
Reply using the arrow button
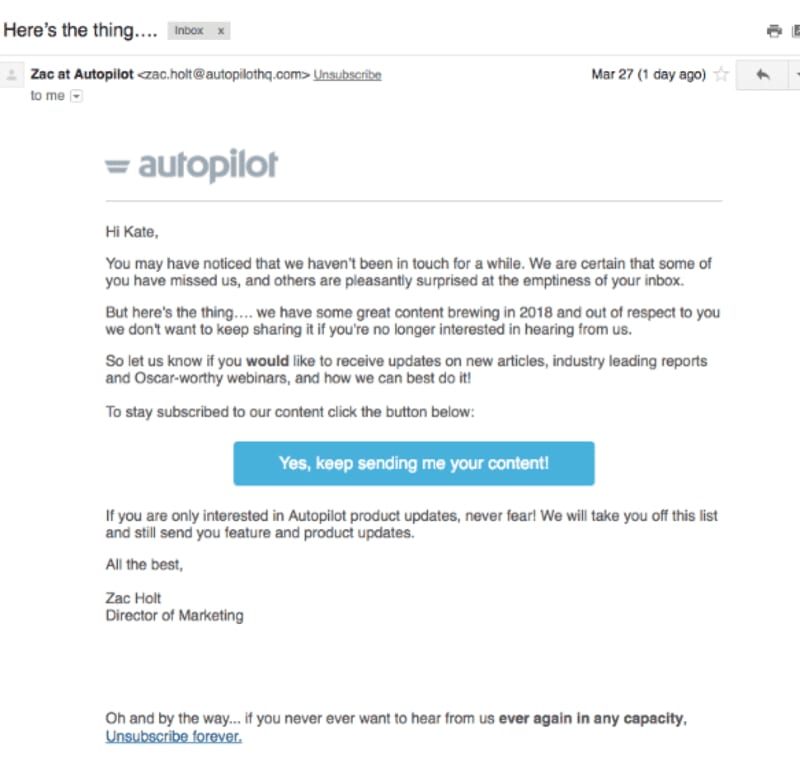[x=762, y=75]
